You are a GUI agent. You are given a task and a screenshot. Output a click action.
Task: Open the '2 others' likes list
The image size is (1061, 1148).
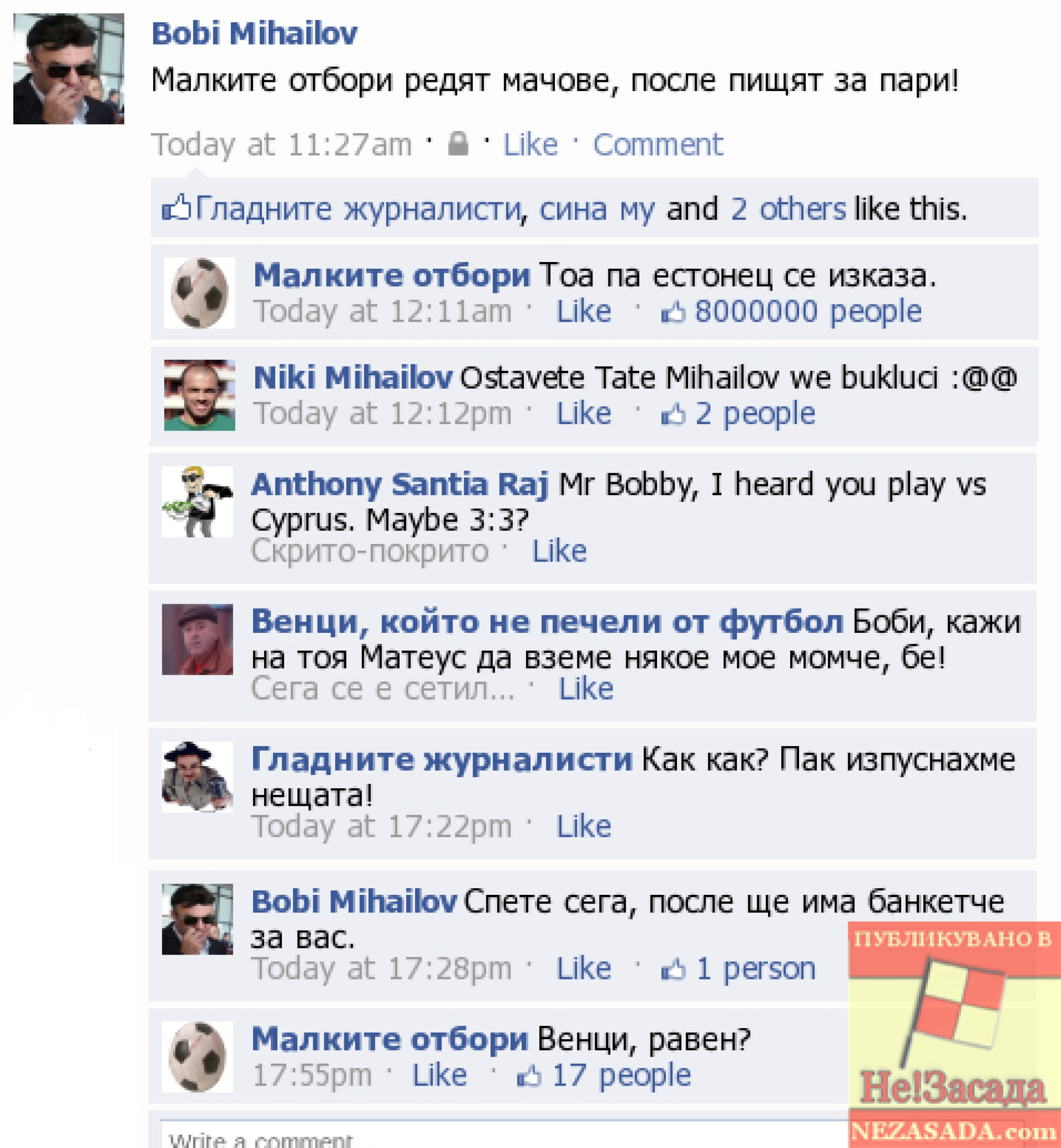[787, 208]
